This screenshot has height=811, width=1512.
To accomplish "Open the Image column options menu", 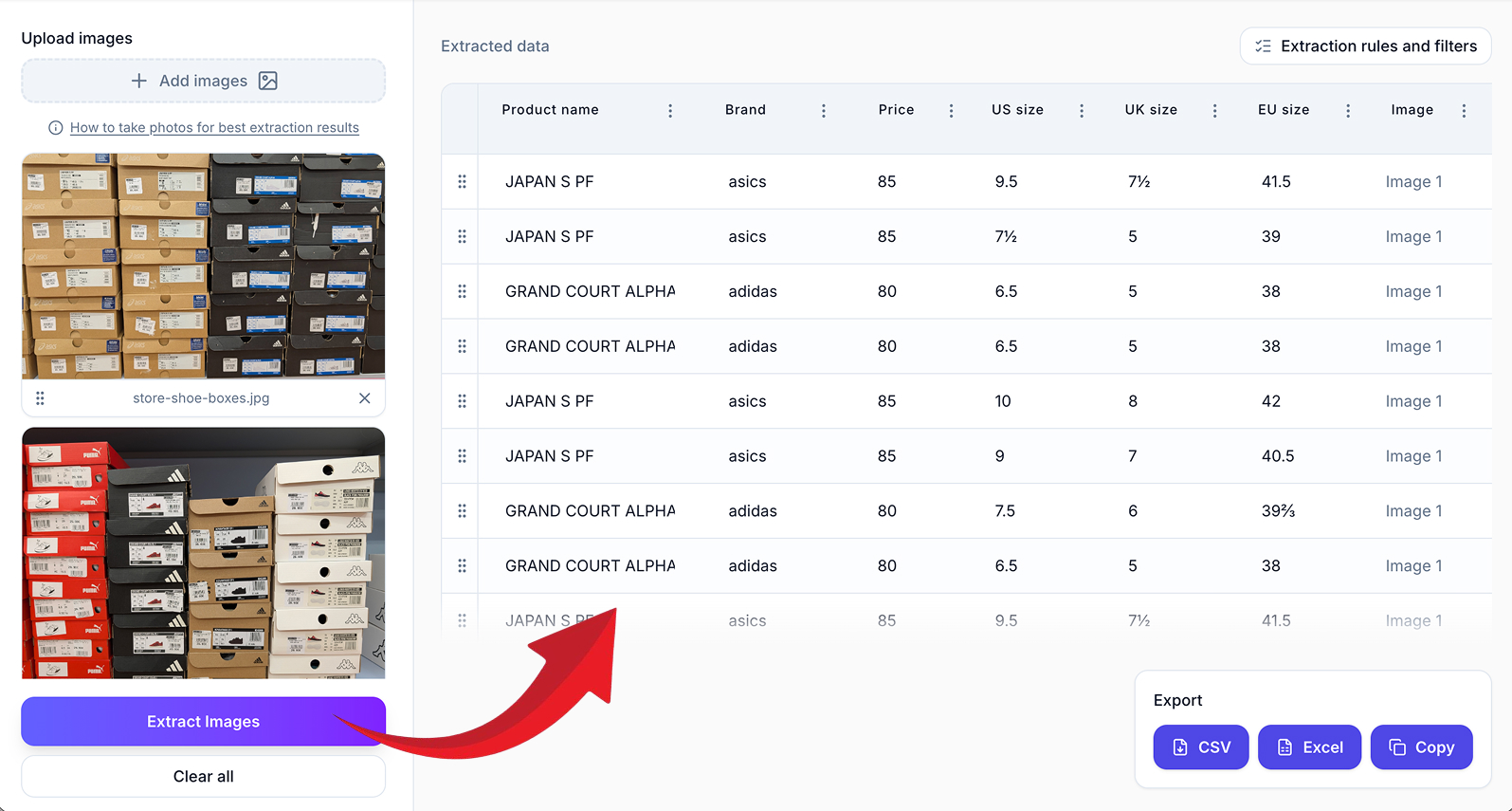I will tap(1465, 111).
